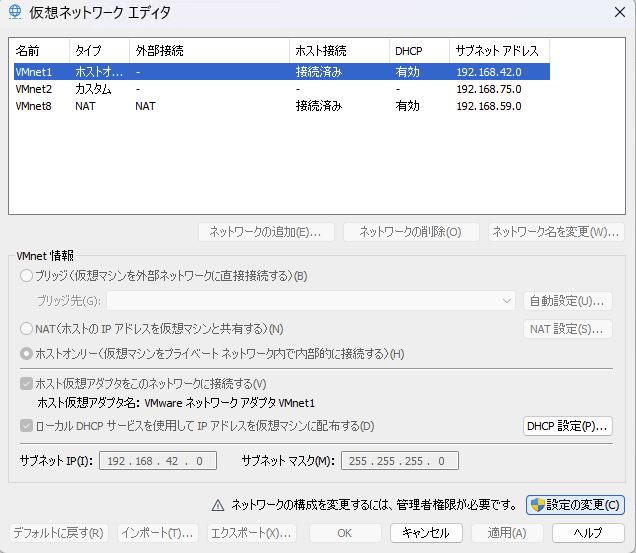This screenshot has height=553, width=636.
Task: Select the VMnet1 row
Action: pos(282,72)
